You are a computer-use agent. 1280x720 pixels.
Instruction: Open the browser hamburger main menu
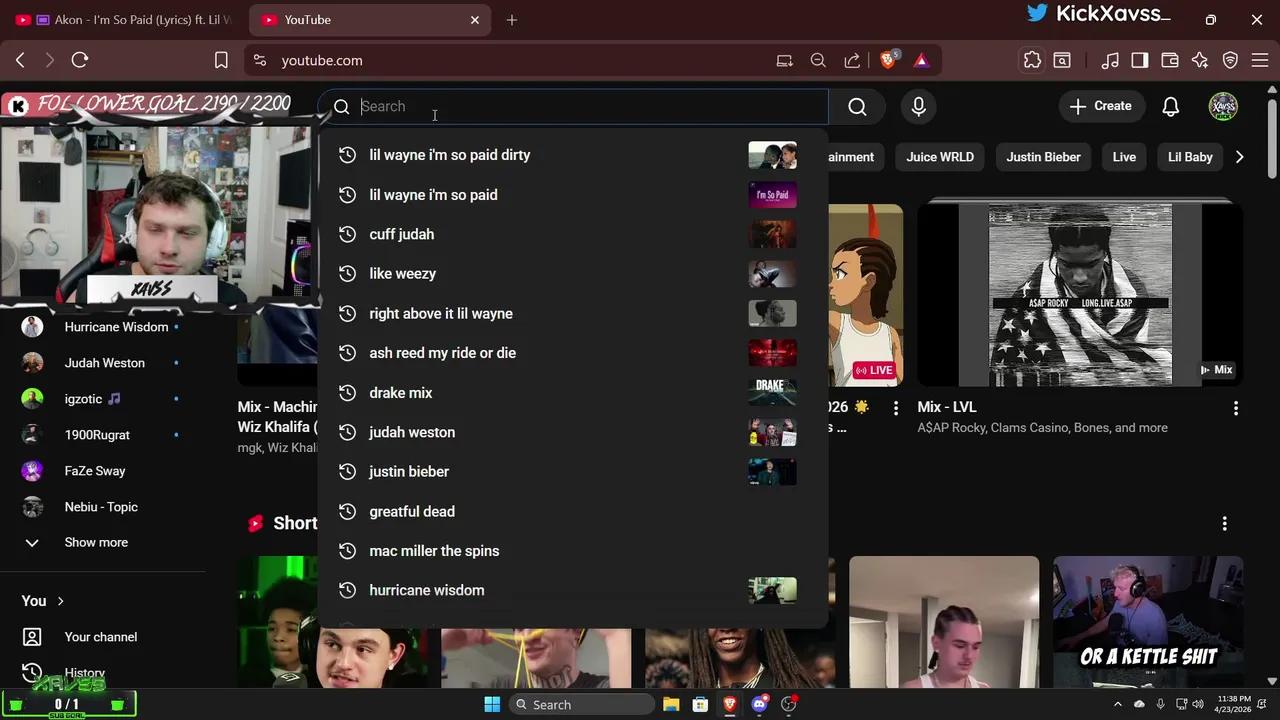[x=1260, y=60]
